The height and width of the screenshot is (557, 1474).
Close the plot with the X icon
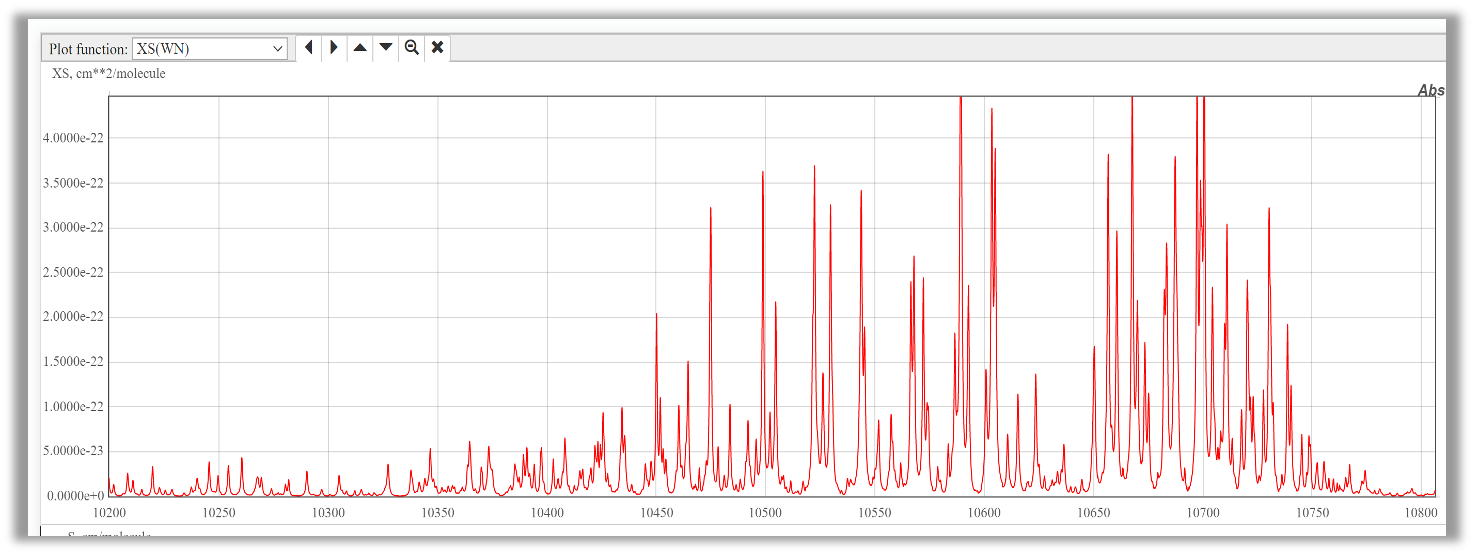click(437, 48)
